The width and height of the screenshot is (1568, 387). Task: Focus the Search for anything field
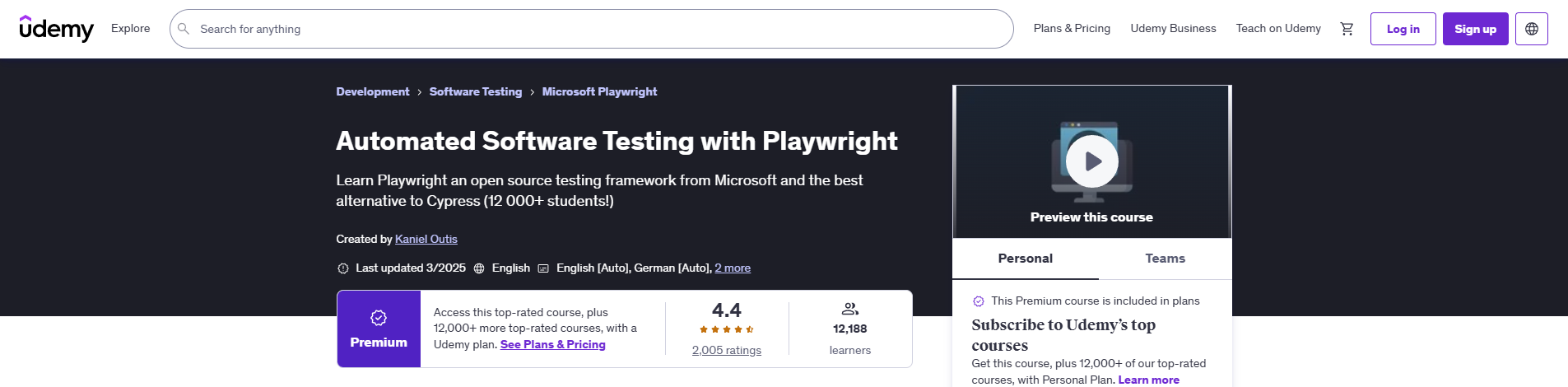[591, 29]
